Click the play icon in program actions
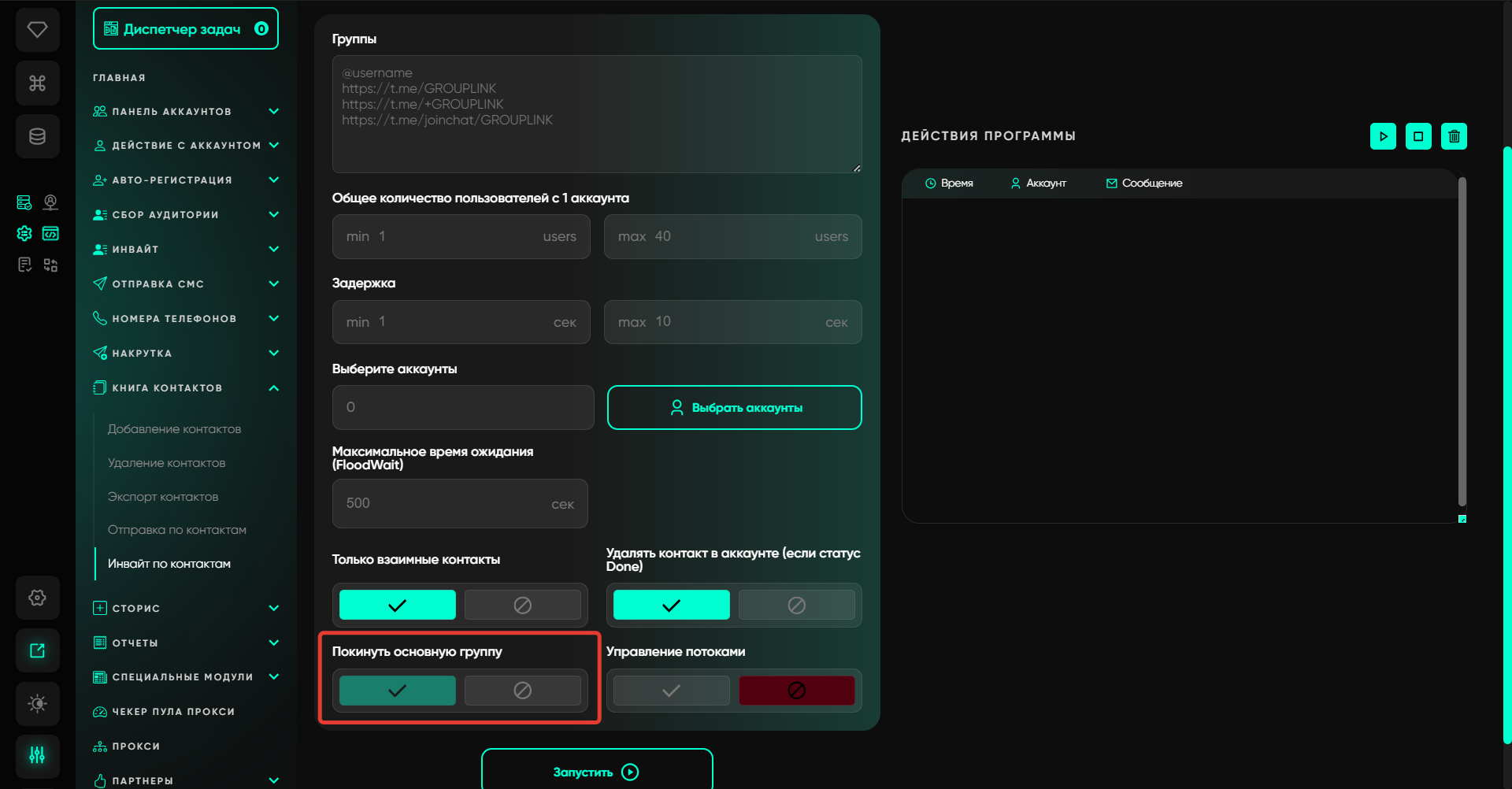This screenshot has height=789, width=1512. (x=1383, y=136)
